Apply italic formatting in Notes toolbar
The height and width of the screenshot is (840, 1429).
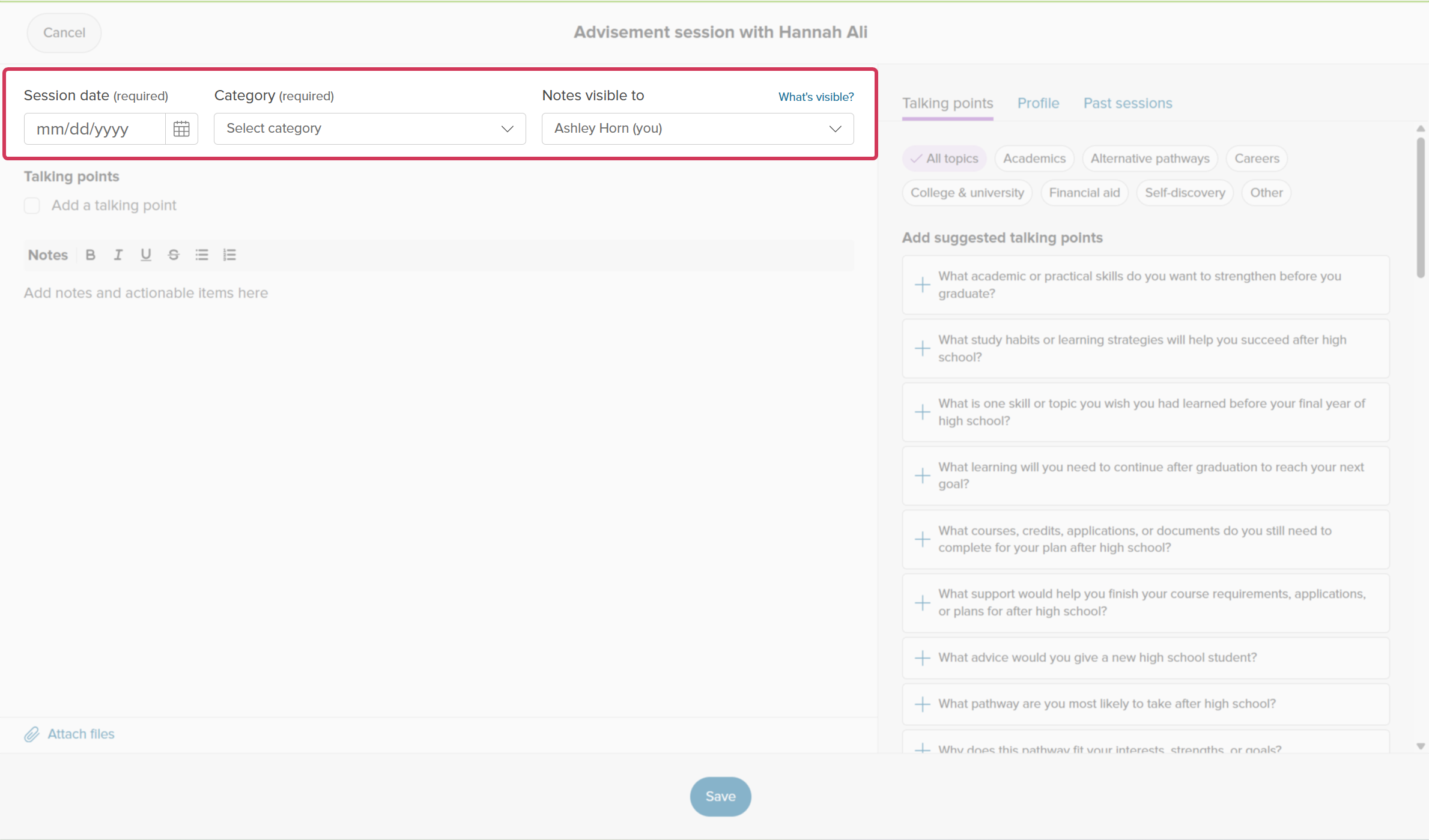(x=118, y=255)
